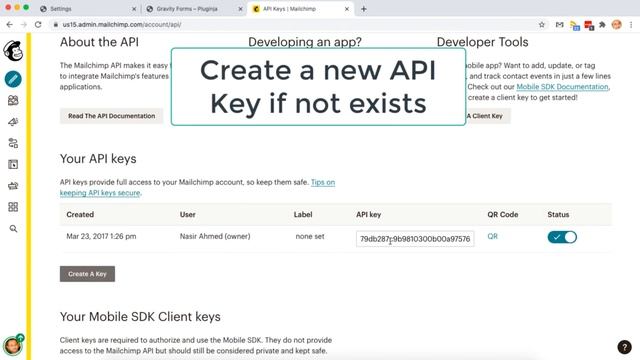
Task: Open the red extension icon in toolbar
Action: point(589,25)
